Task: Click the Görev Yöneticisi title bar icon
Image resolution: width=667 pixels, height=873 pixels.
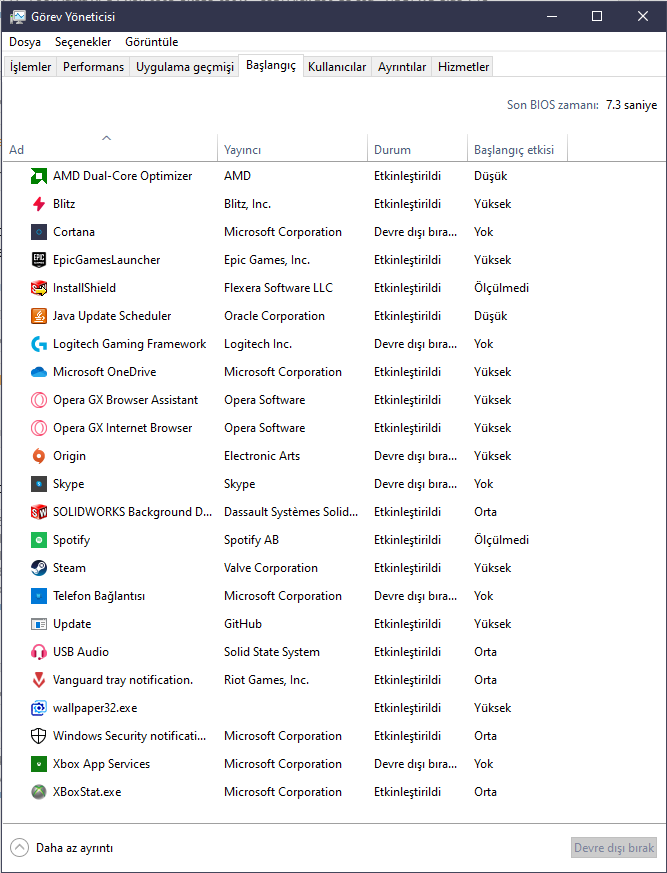Action: (17, 17)
